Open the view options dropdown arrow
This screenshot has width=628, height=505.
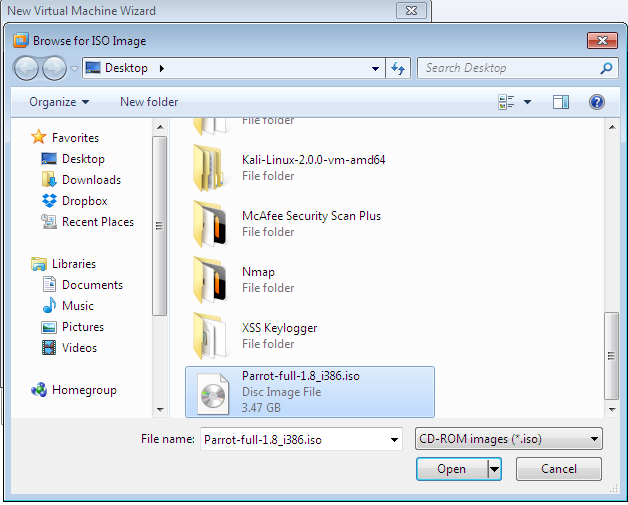coord(527,102)
